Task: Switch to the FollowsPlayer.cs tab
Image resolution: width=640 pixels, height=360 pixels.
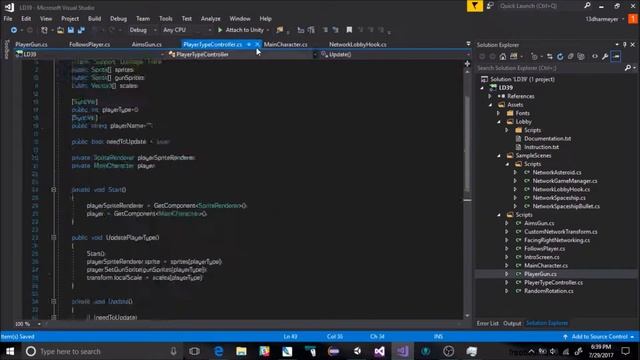Action: pos(89,44)
